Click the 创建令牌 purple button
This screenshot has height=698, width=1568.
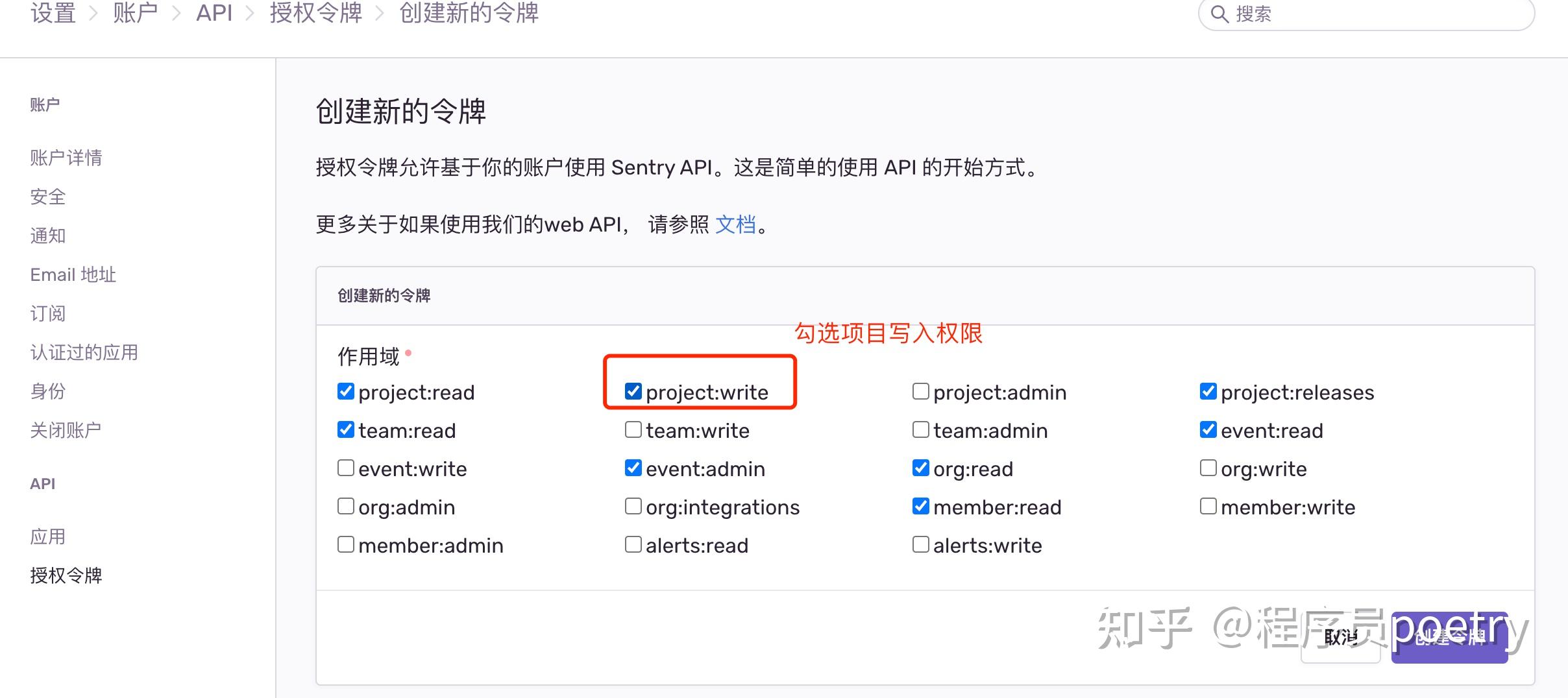[1450, 637]
